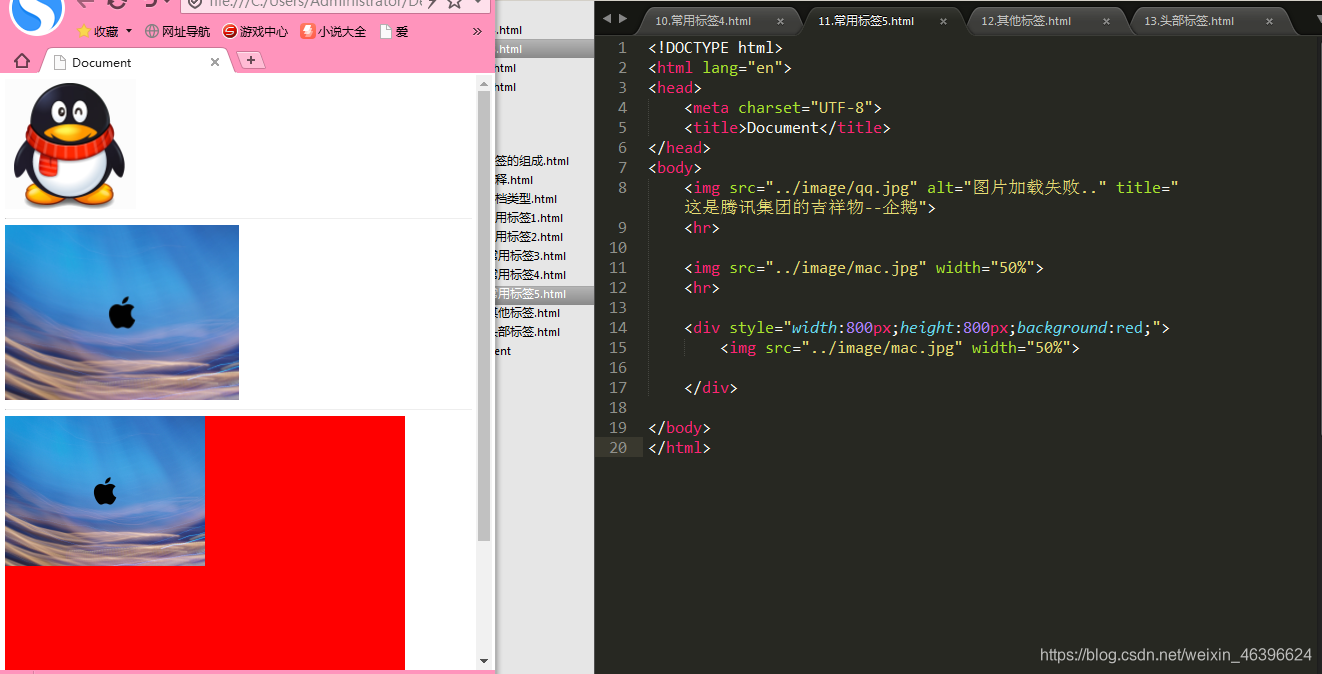
Task: Open 网址导航 bookmark
Action: tap(178, 31)
